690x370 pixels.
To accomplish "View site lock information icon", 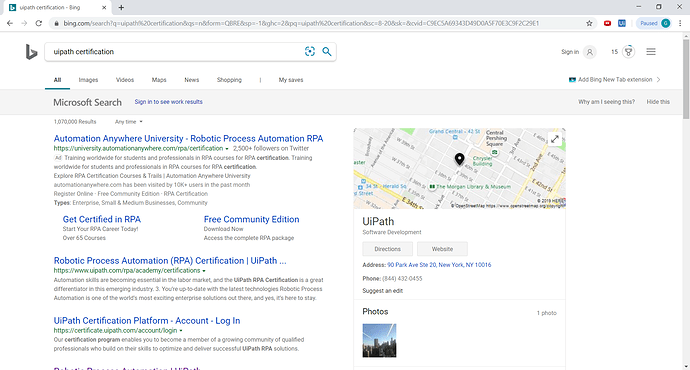I will click(x=56, y=23).
